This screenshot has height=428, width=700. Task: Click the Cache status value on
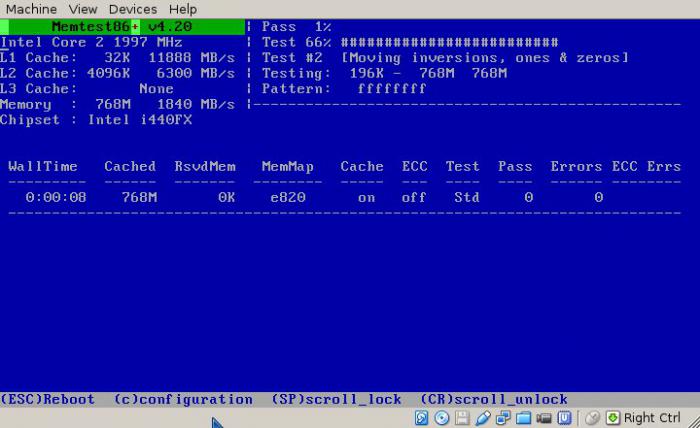(367, 197)
